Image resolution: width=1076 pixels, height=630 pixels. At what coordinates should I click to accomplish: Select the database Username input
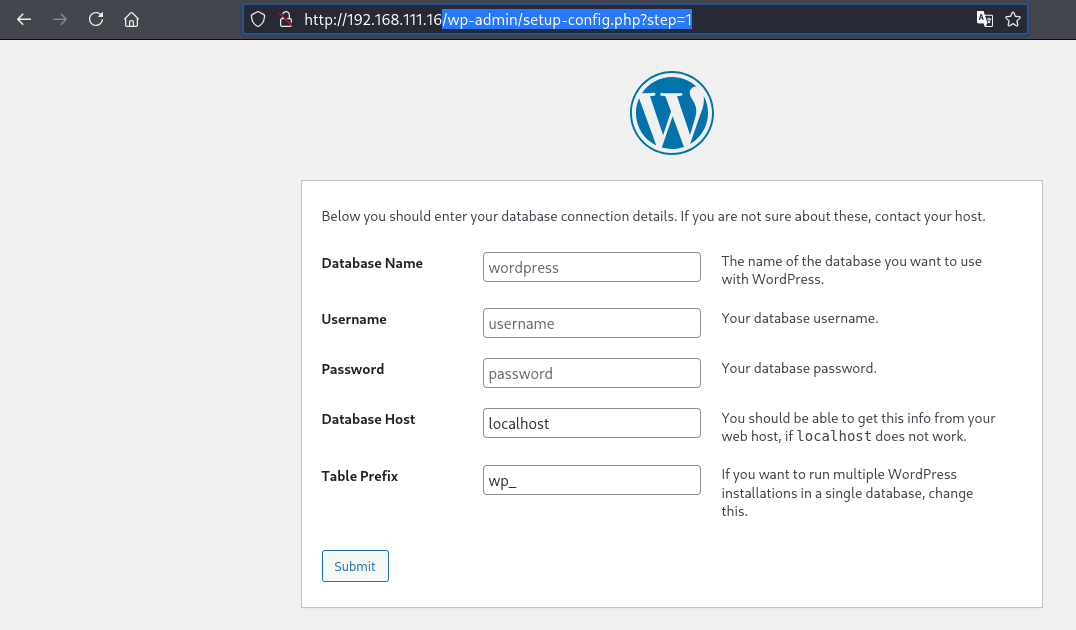tap(592, 323)
